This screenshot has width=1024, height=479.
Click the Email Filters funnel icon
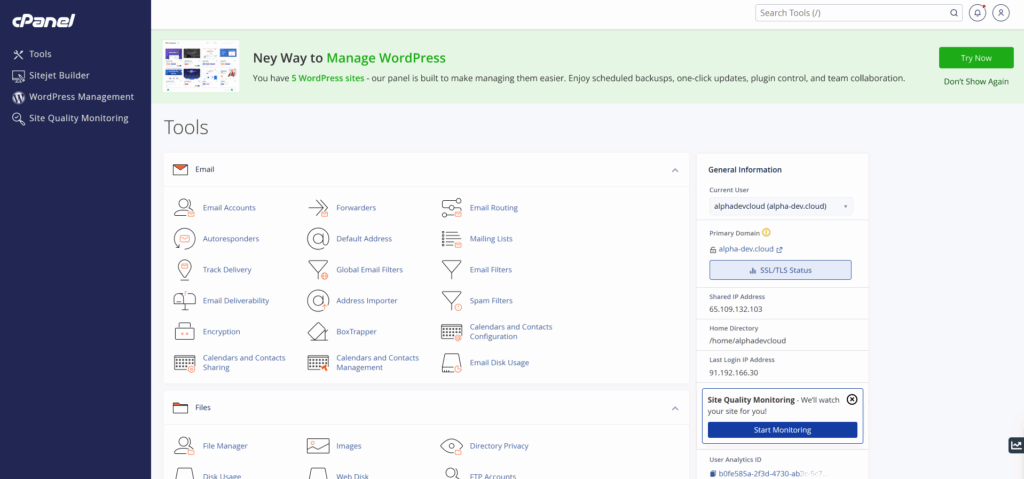click(x=451, y=269)
